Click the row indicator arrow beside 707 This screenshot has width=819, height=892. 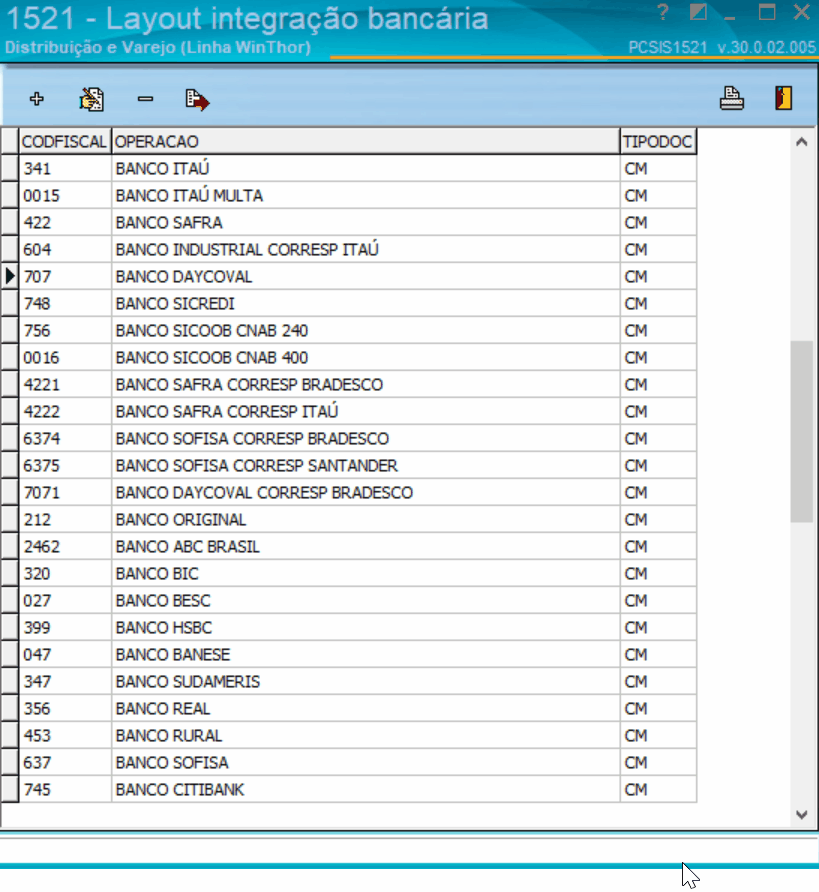point(10,276)
